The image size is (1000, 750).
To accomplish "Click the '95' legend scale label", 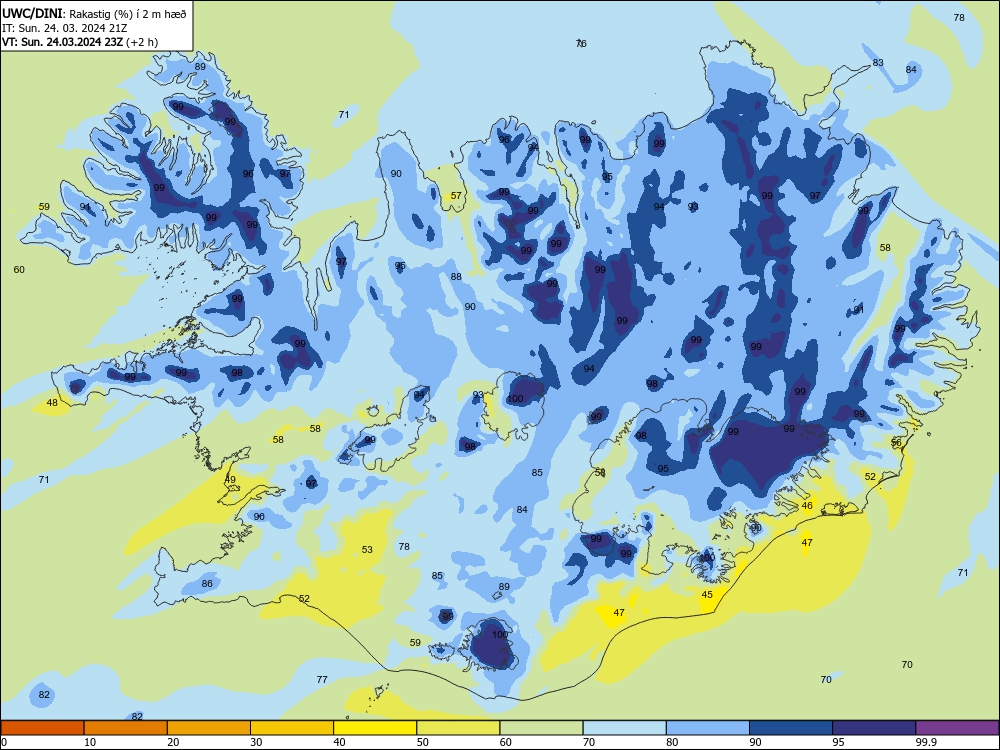I will (838, 742).
